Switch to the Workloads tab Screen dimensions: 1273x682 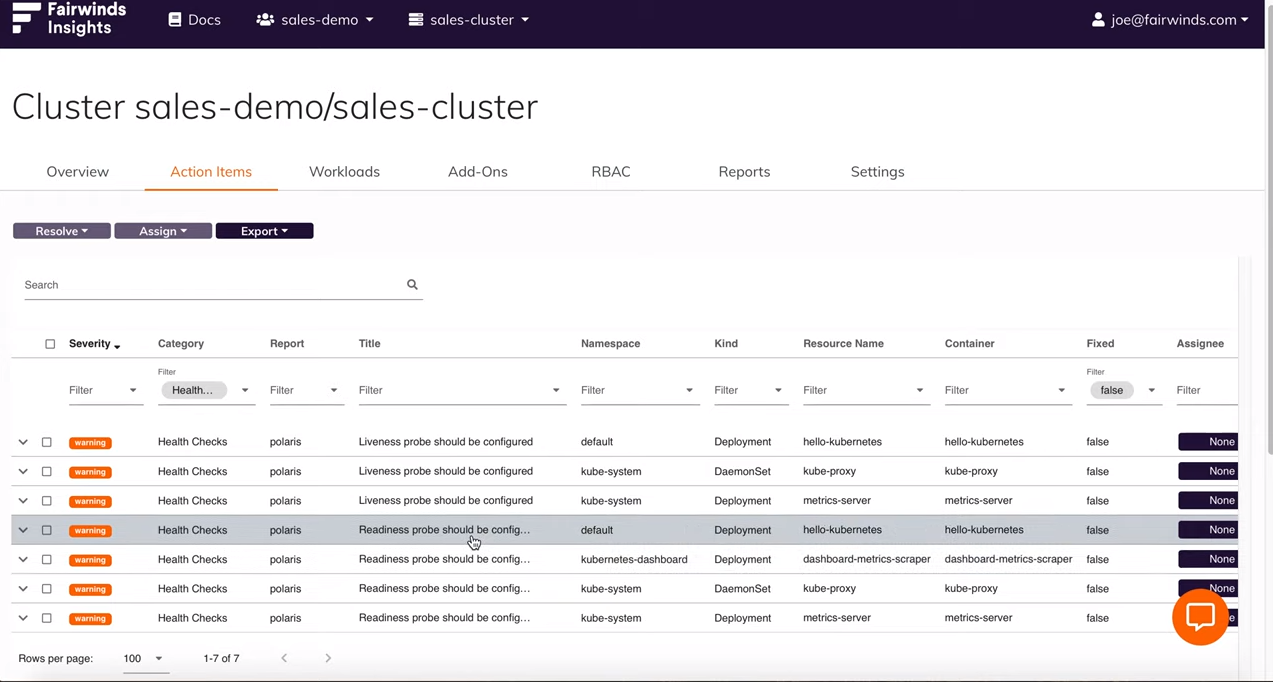344,172
